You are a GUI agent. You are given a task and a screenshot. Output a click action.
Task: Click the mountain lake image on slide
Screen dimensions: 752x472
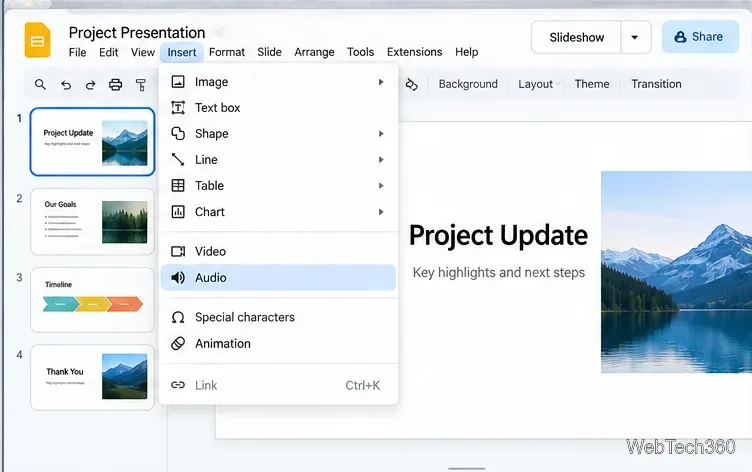point(676,272)
